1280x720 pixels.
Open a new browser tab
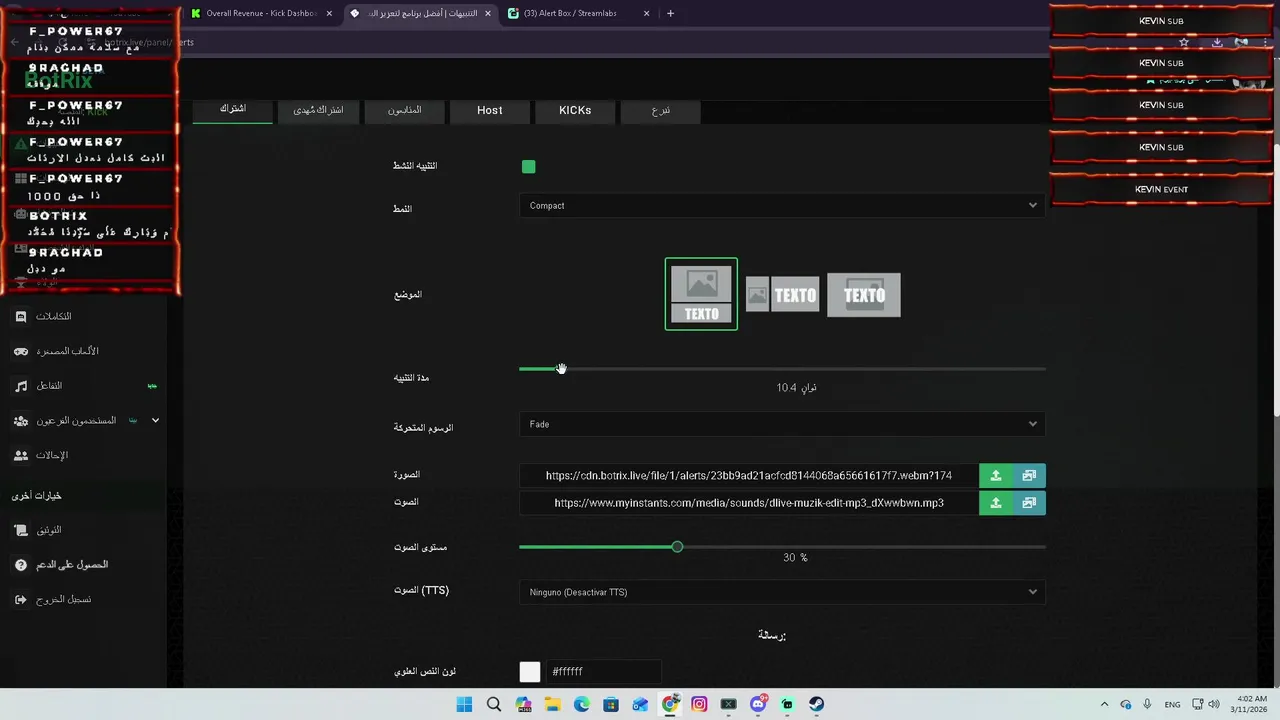point(670,13)
